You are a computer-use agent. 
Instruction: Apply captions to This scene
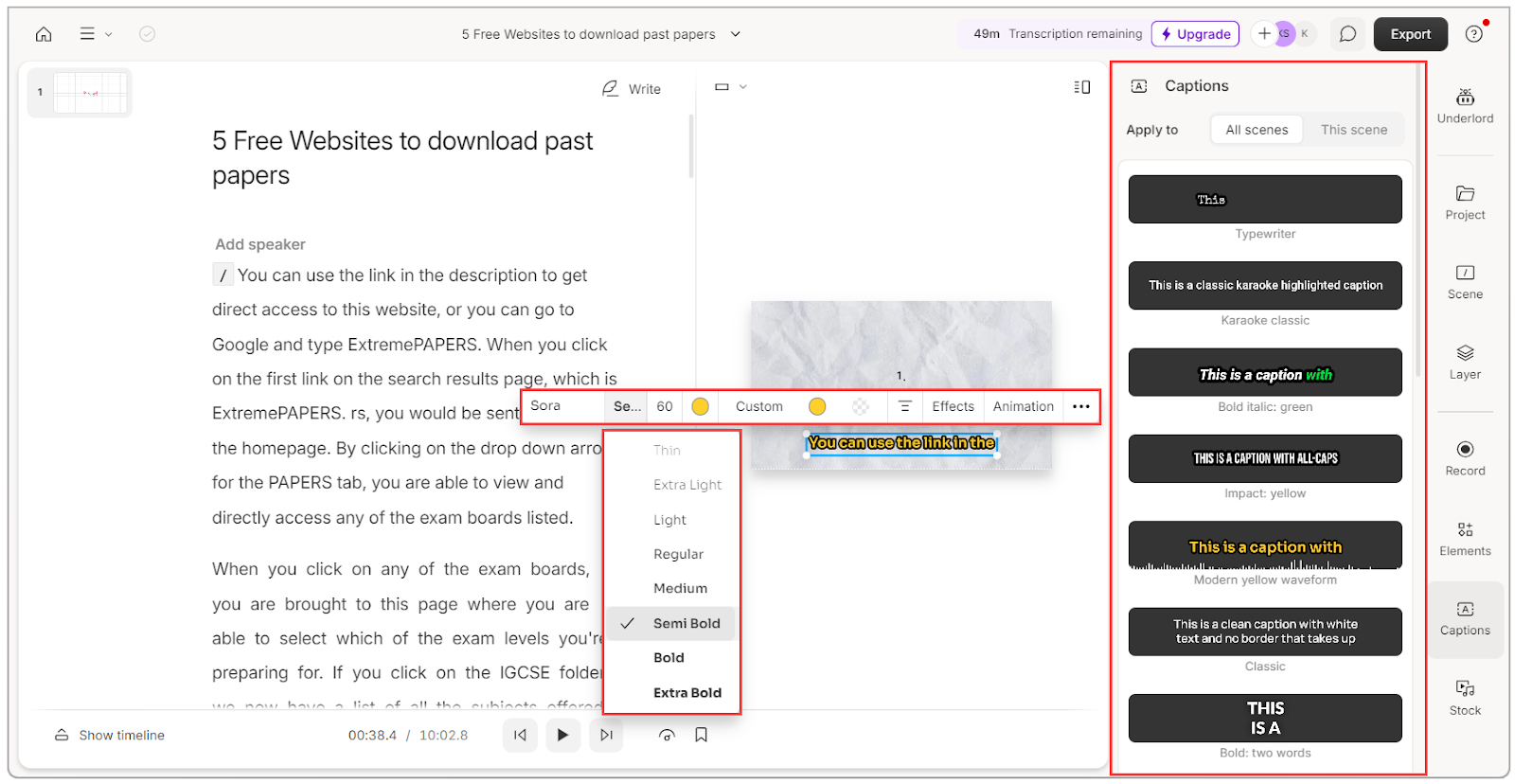pos(1354,130)
